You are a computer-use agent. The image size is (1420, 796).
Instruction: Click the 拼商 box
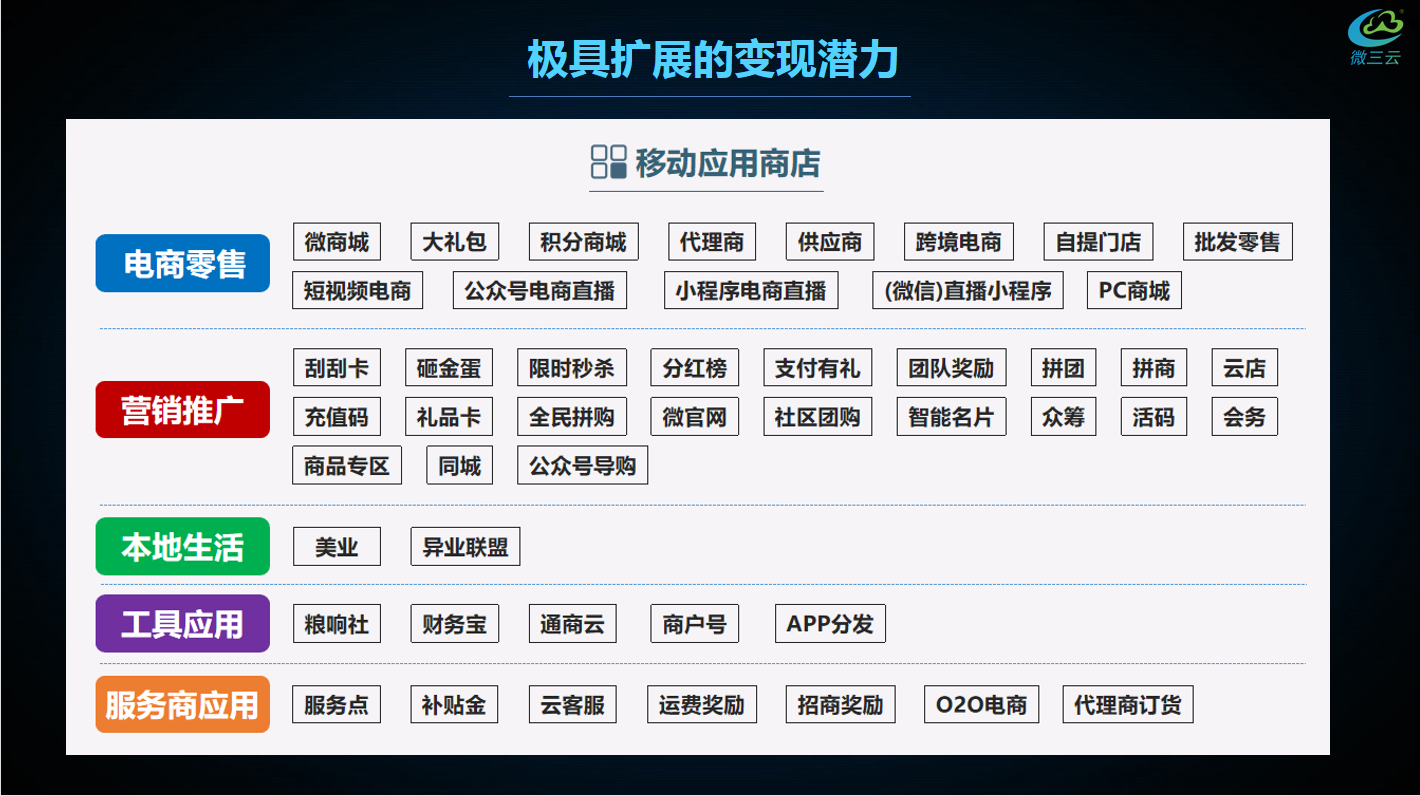(x=1153, y=367)
